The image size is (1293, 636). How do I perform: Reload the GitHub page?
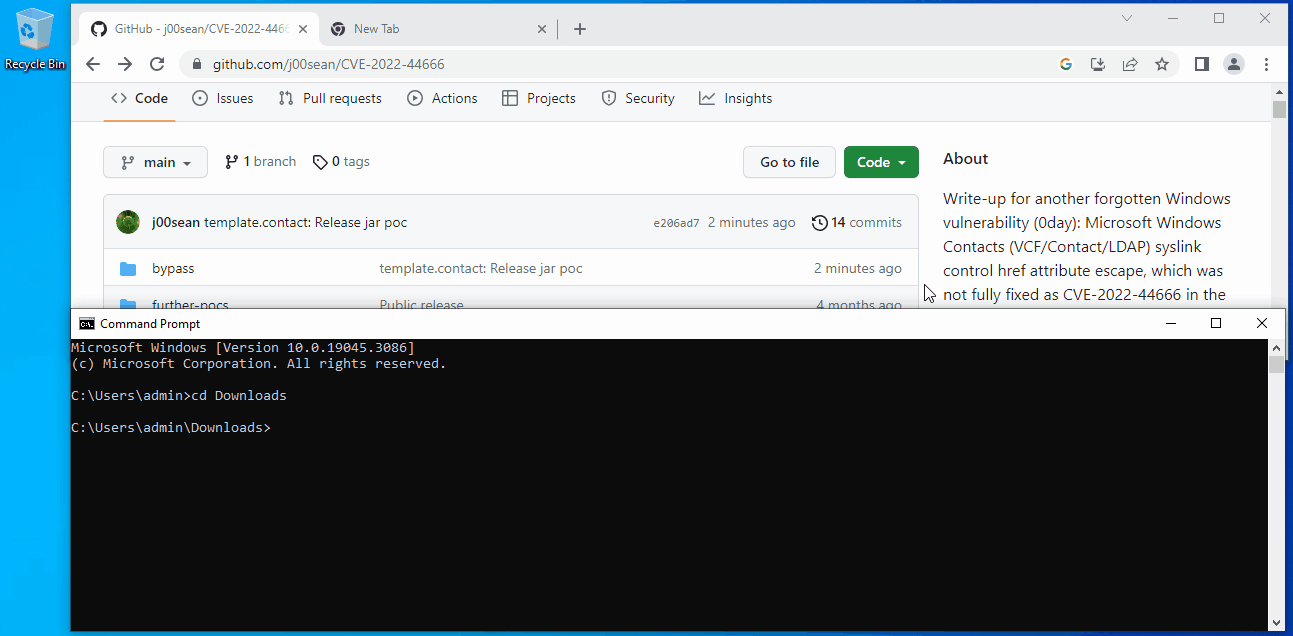click(157, 64)
